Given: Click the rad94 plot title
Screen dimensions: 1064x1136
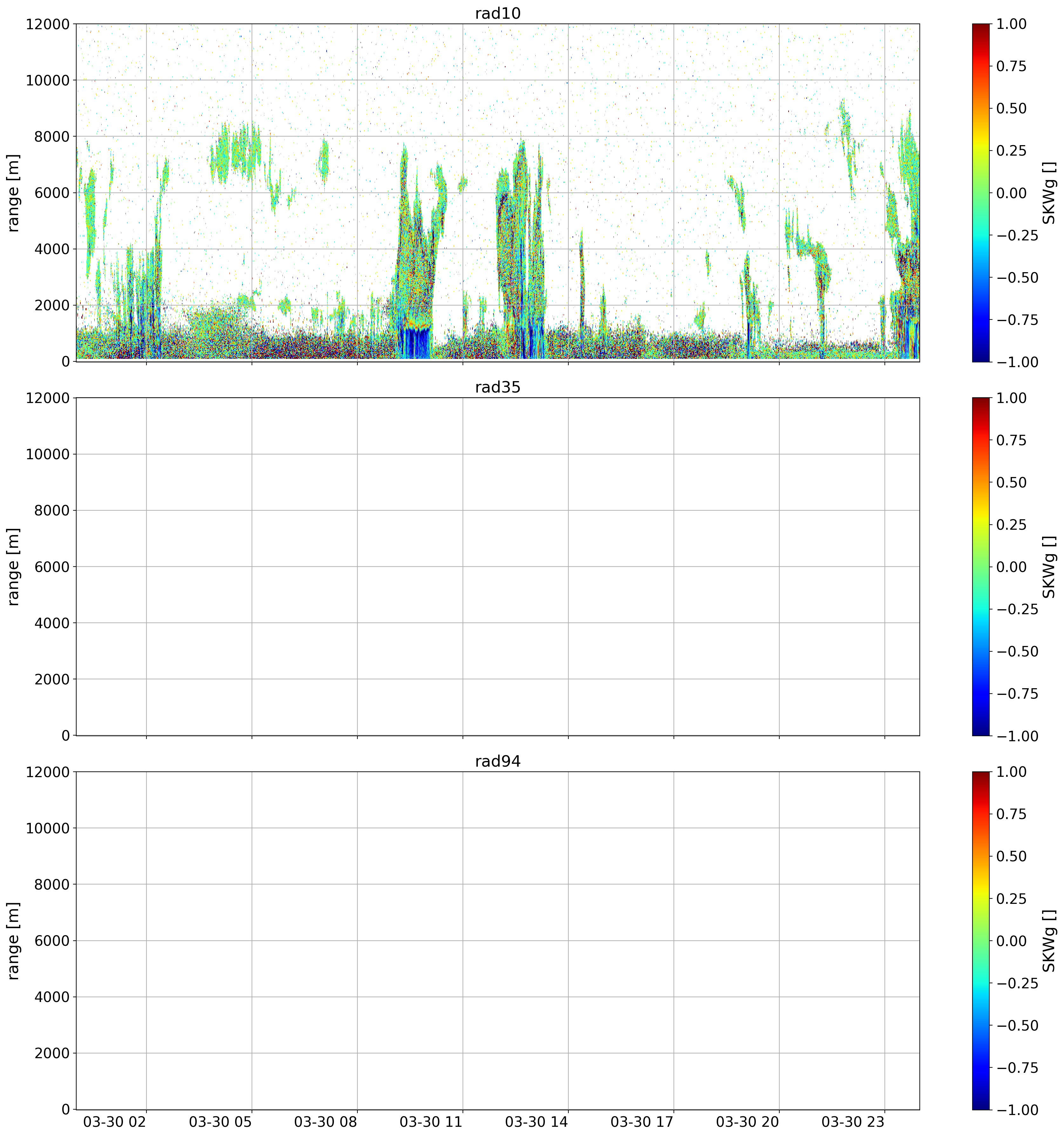Looking at the screenshot, I should (x=498, y=761).
